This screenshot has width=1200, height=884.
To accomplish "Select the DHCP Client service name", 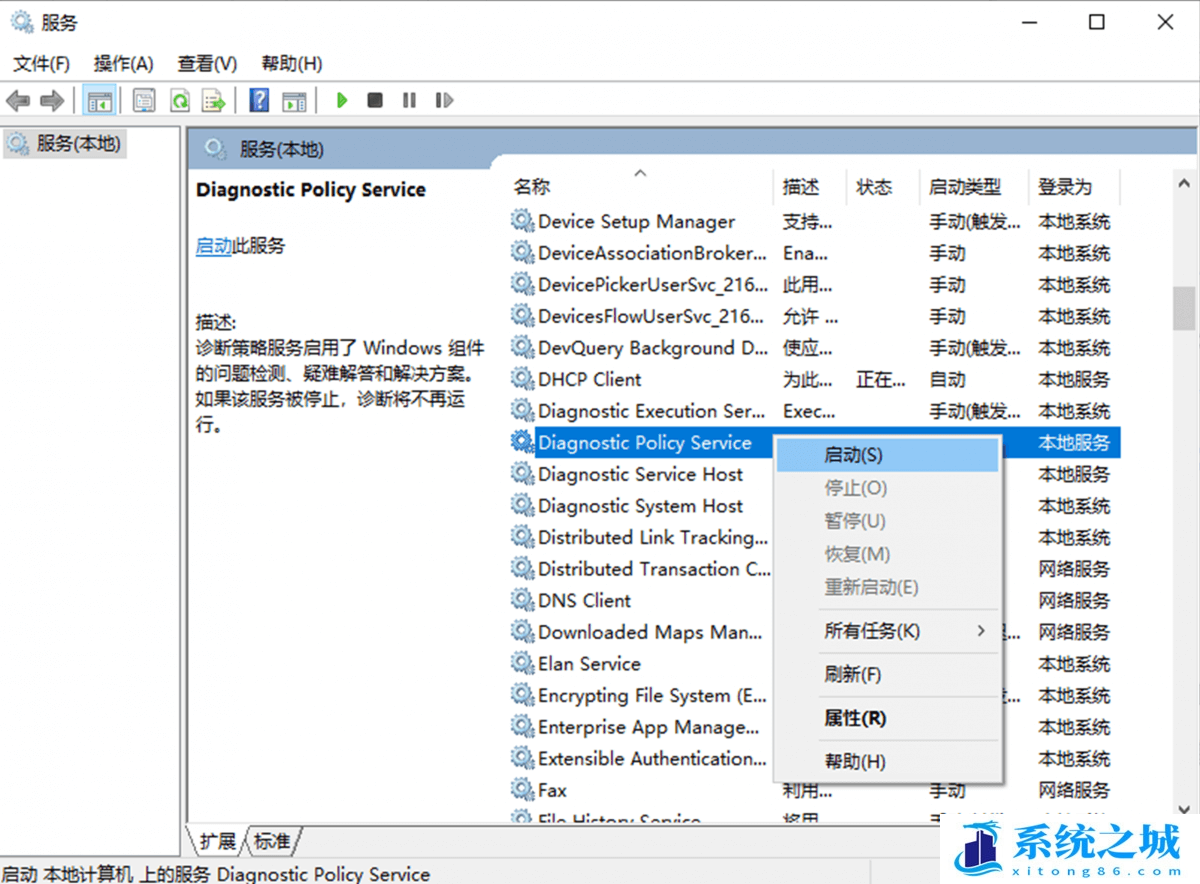I will point(590,379).
